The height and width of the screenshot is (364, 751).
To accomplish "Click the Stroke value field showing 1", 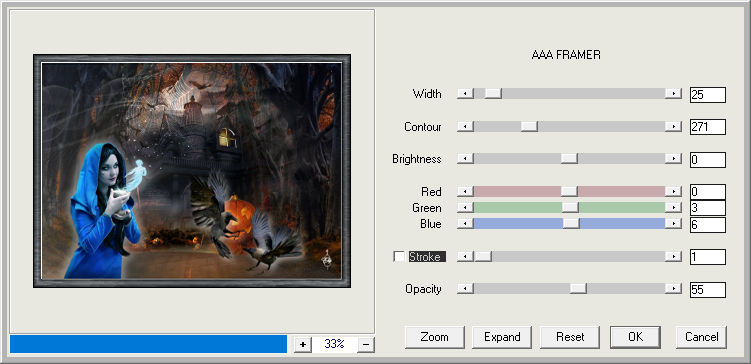I will point(707,257).
